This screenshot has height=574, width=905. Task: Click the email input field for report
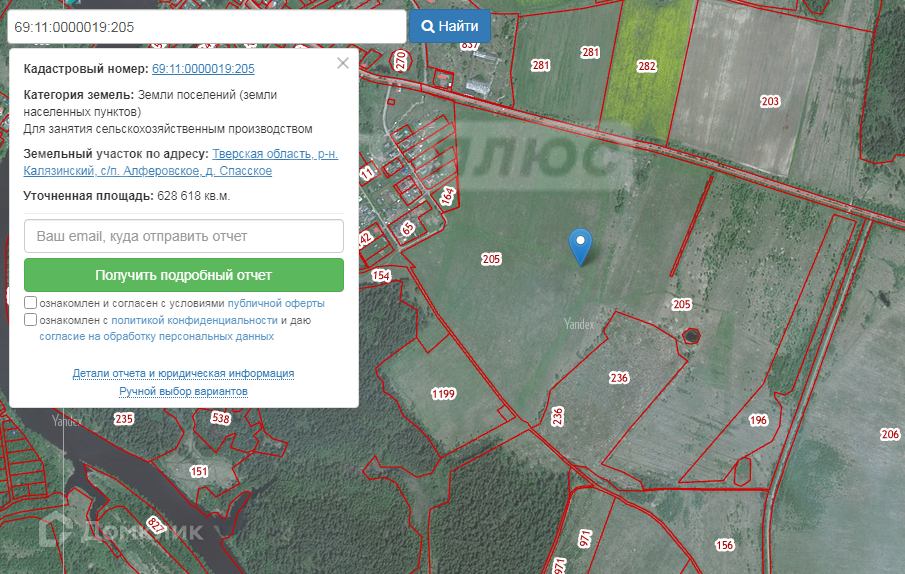click(x=184, y=236)
